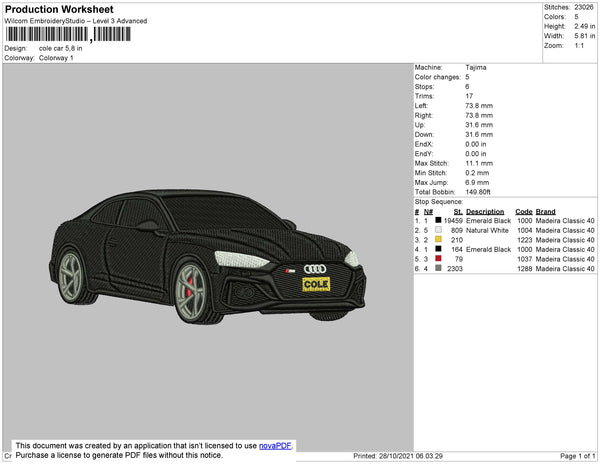Click the Machine value Tajima
Viewport: 600px width, 464px height.
click(477, 67)
